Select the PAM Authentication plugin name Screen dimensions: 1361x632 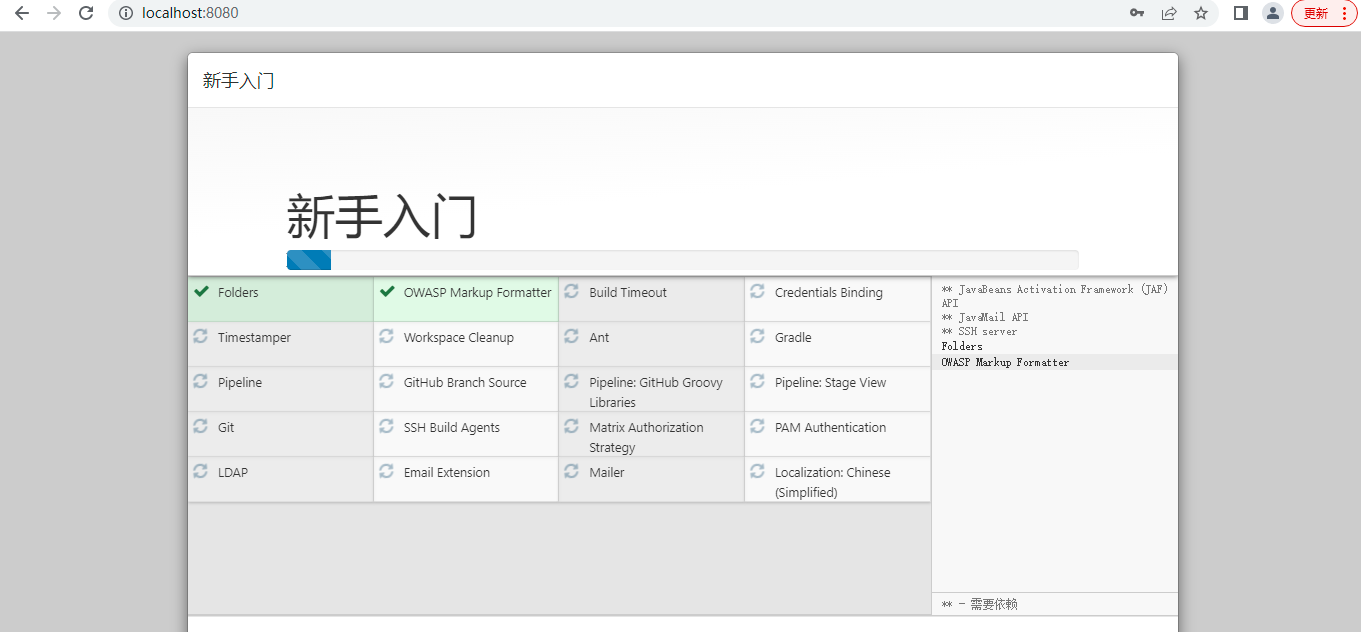coord(830,428)
